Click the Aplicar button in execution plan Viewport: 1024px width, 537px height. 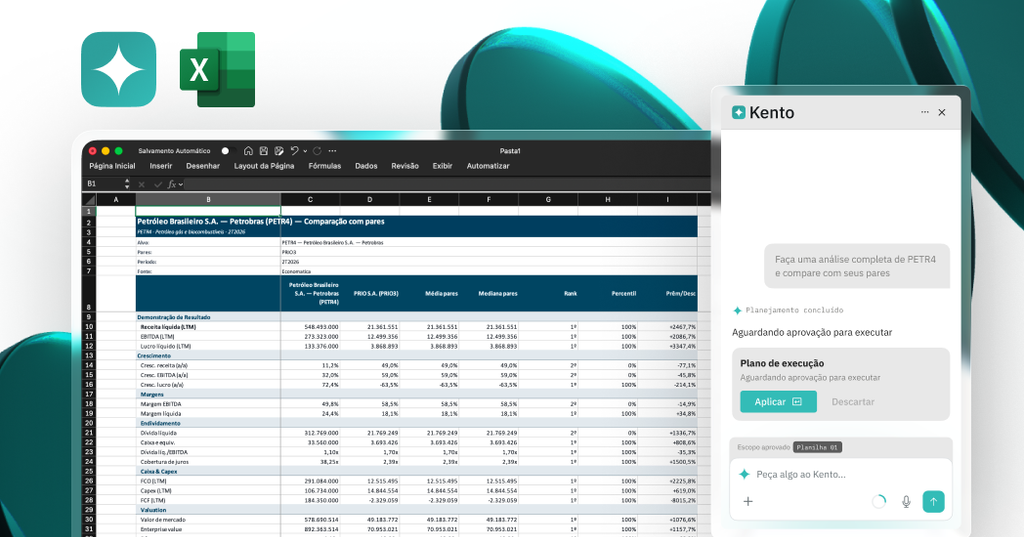pos(778,402)
